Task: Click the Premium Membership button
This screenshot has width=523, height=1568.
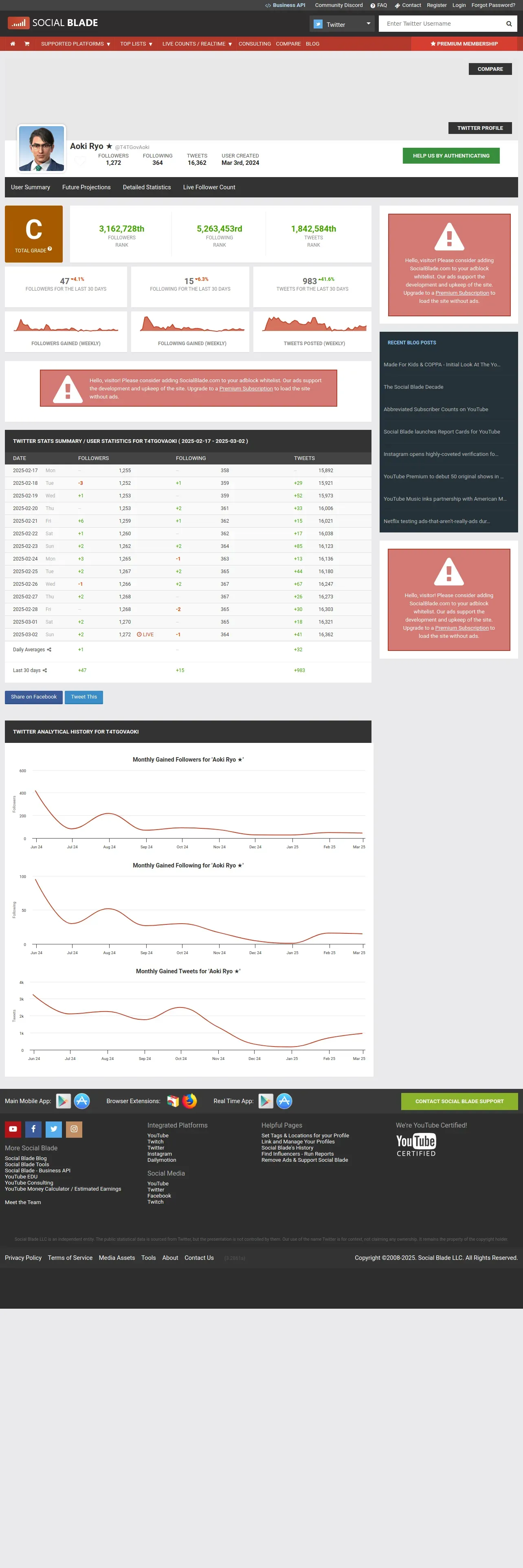Action: (465, 44)
